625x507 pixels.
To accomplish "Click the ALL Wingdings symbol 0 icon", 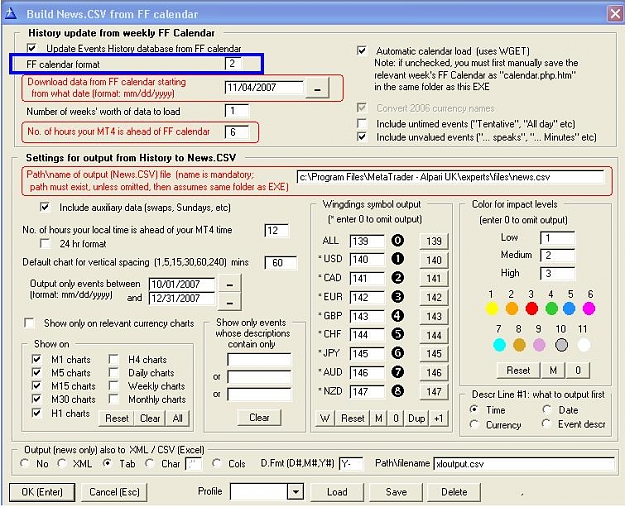I will pyautogui.click(x=397, y=240).
